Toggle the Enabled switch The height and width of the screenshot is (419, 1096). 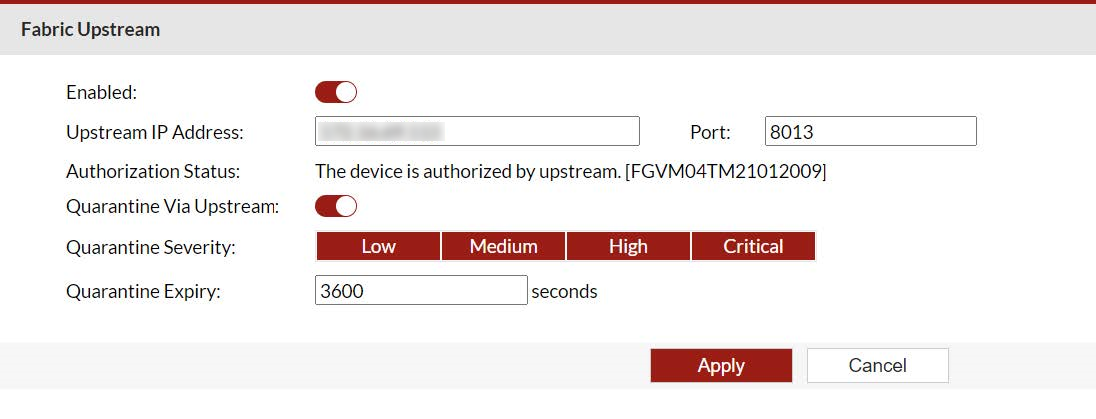(336, 93)
